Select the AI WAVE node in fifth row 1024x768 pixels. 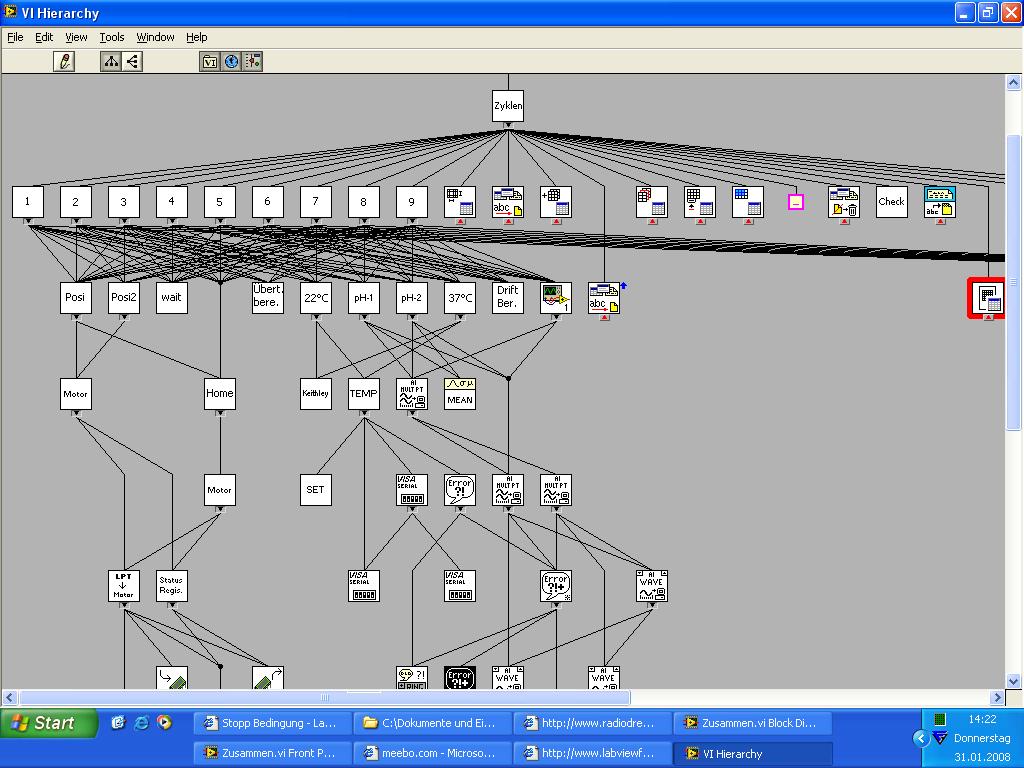[652, 586]
